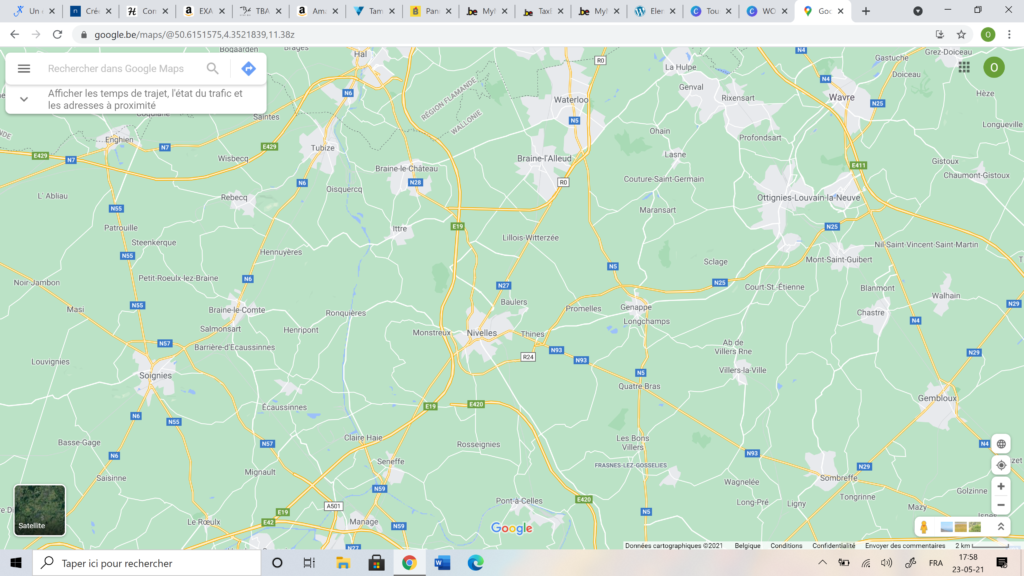The image size is (1024, 576).
Task: Click the my location target button
Action: click(1001, 465)
